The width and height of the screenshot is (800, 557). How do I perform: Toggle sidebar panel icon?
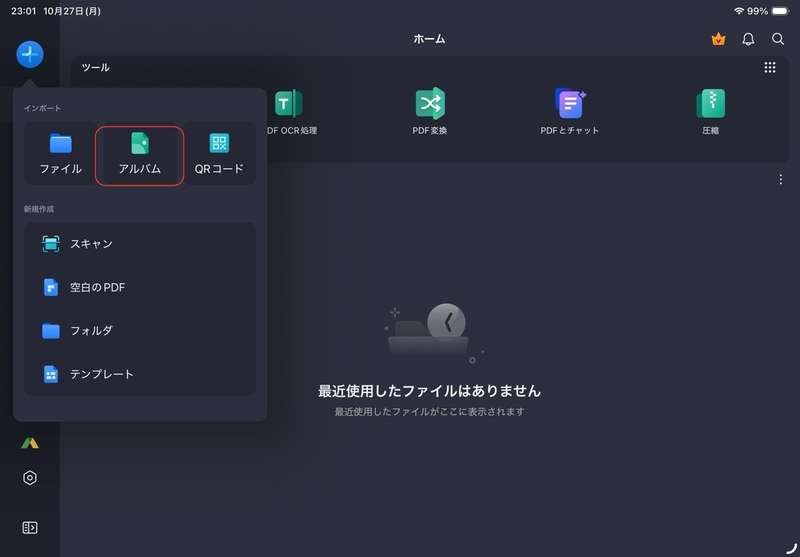(30, 527)
